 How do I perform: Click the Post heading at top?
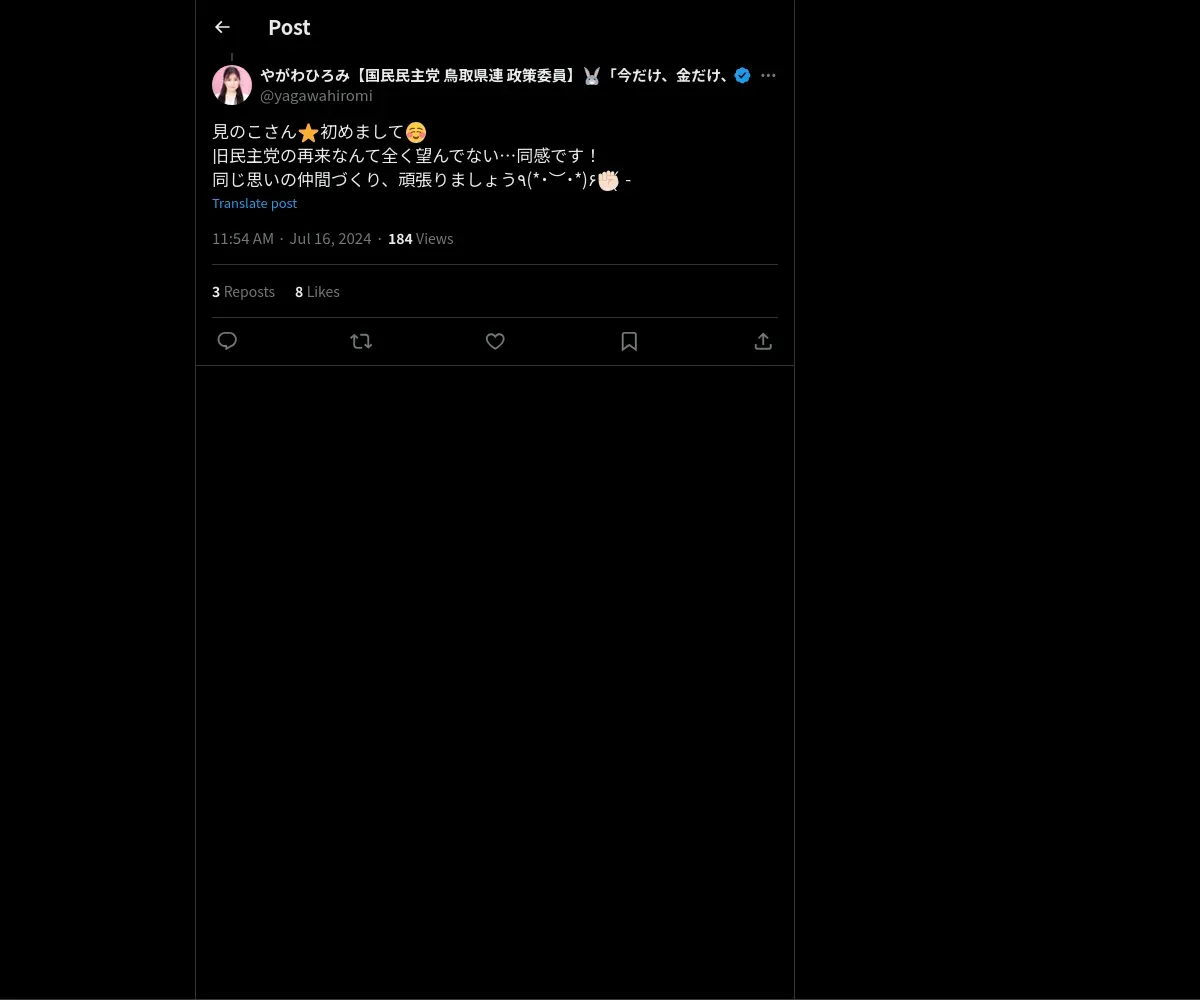[x=289, y=27]
